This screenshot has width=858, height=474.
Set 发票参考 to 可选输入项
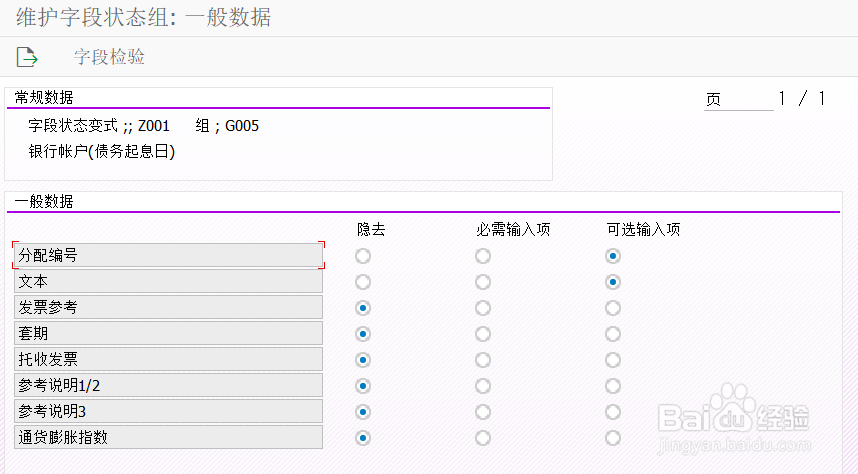613,308
